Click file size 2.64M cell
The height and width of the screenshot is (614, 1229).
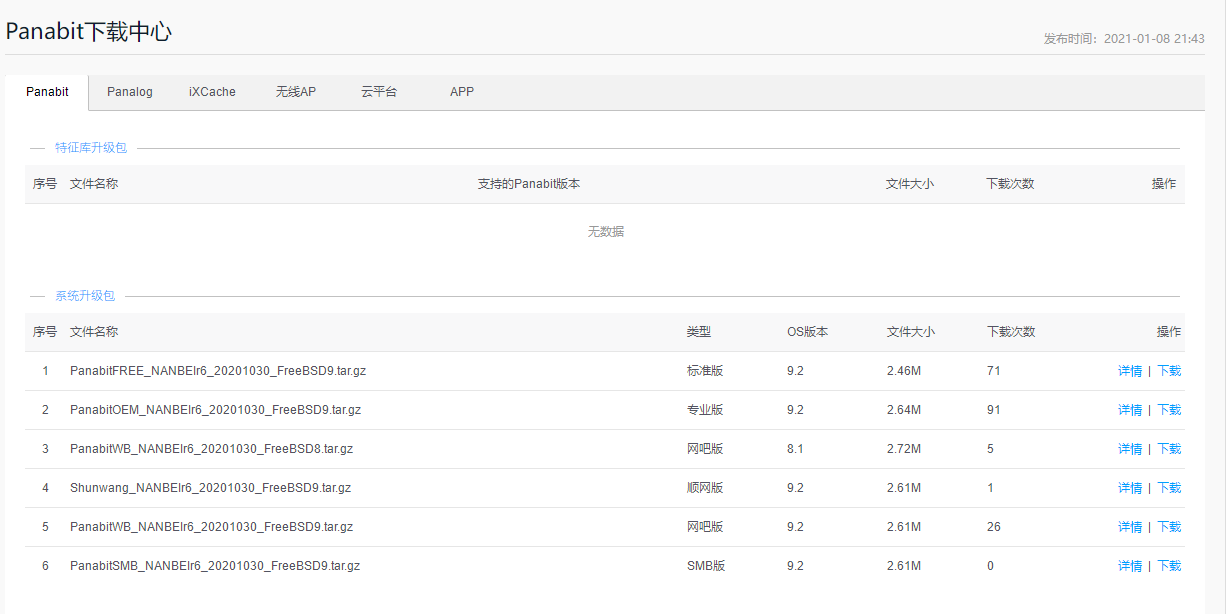pyautogui.click(x=904, y=410)
